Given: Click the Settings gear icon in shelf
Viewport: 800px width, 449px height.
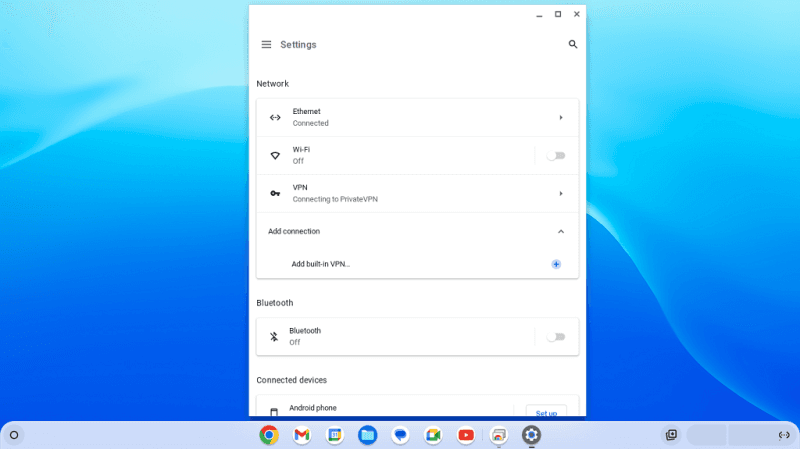Looking at the screenshot, I should pyautogui.click(x=531, y=435).
